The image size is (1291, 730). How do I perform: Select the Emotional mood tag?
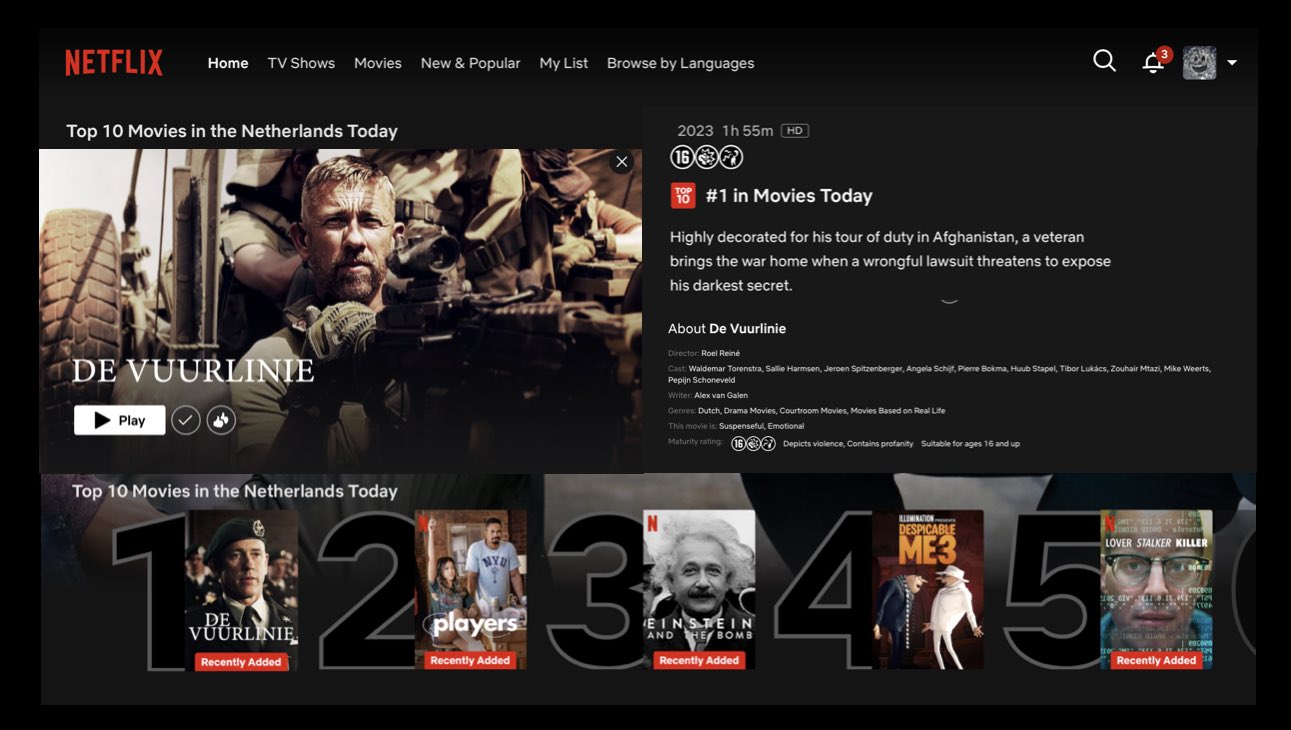tap(786, 426)
